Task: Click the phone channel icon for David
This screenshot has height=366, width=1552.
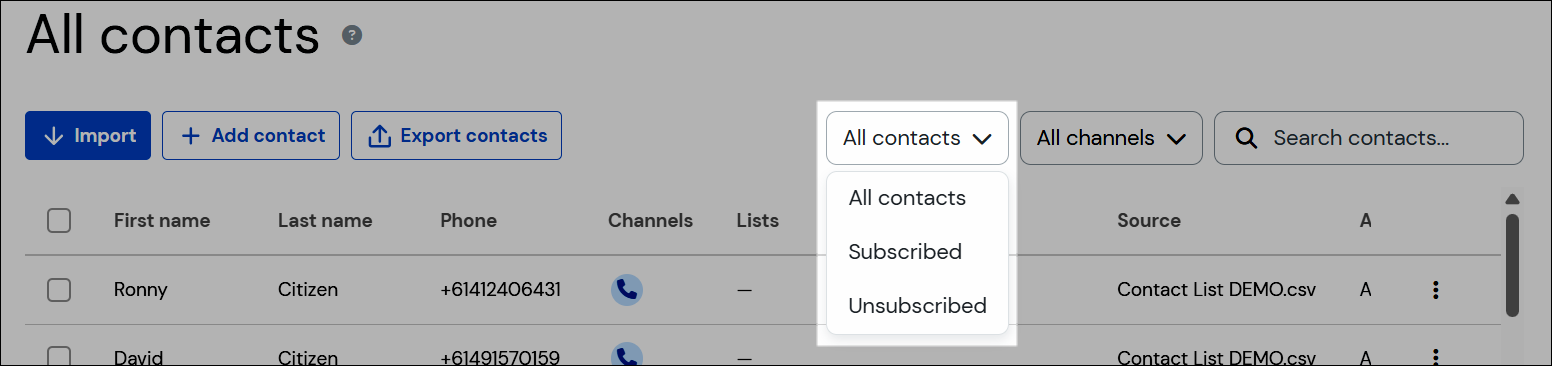Action: pyautogui.click(x=627, y=355)
